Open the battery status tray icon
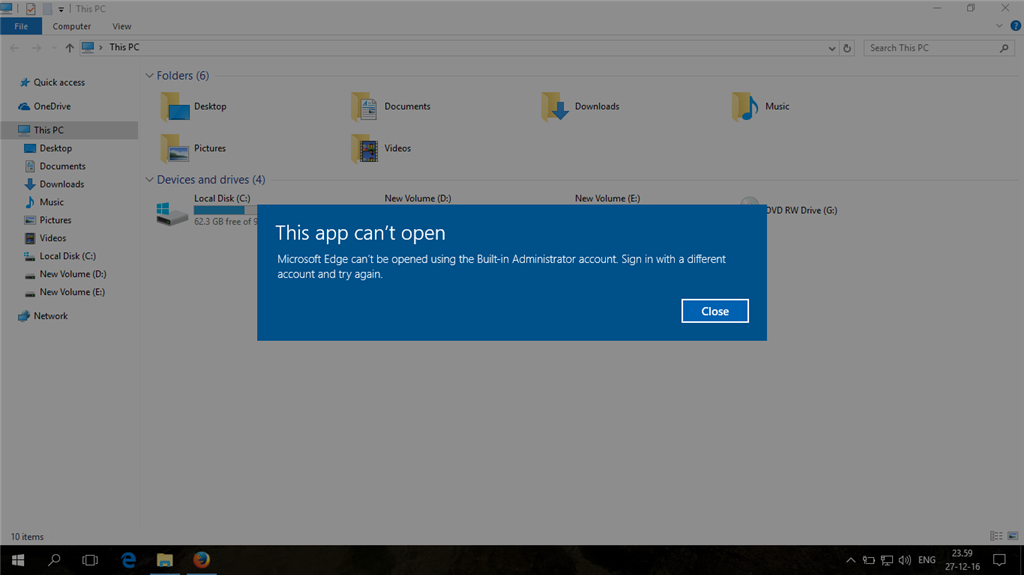The image size is (1024, 575). point(868,560)
